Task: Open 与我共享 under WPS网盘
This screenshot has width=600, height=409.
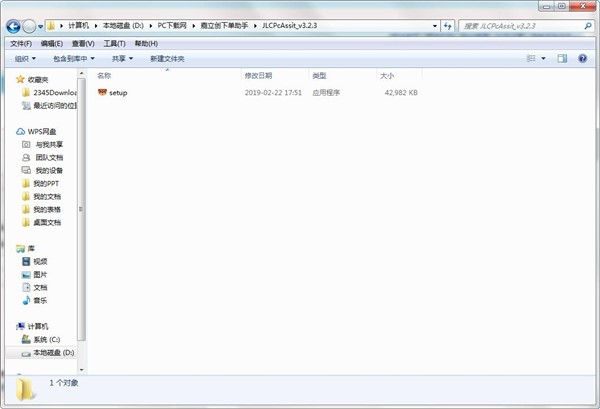Action: point(43,145)
